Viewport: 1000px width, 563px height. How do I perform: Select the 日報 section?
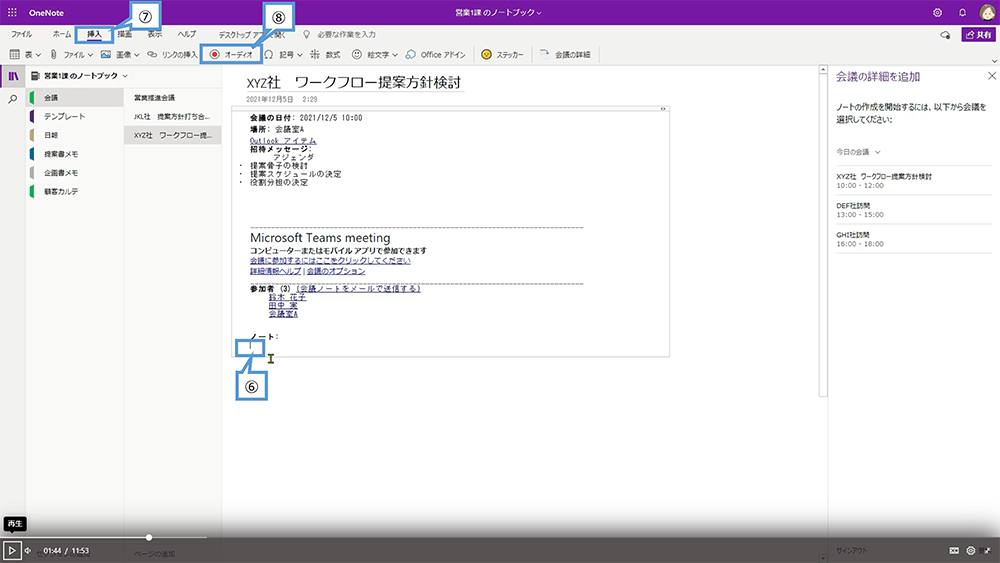click(x=75, y=135)
